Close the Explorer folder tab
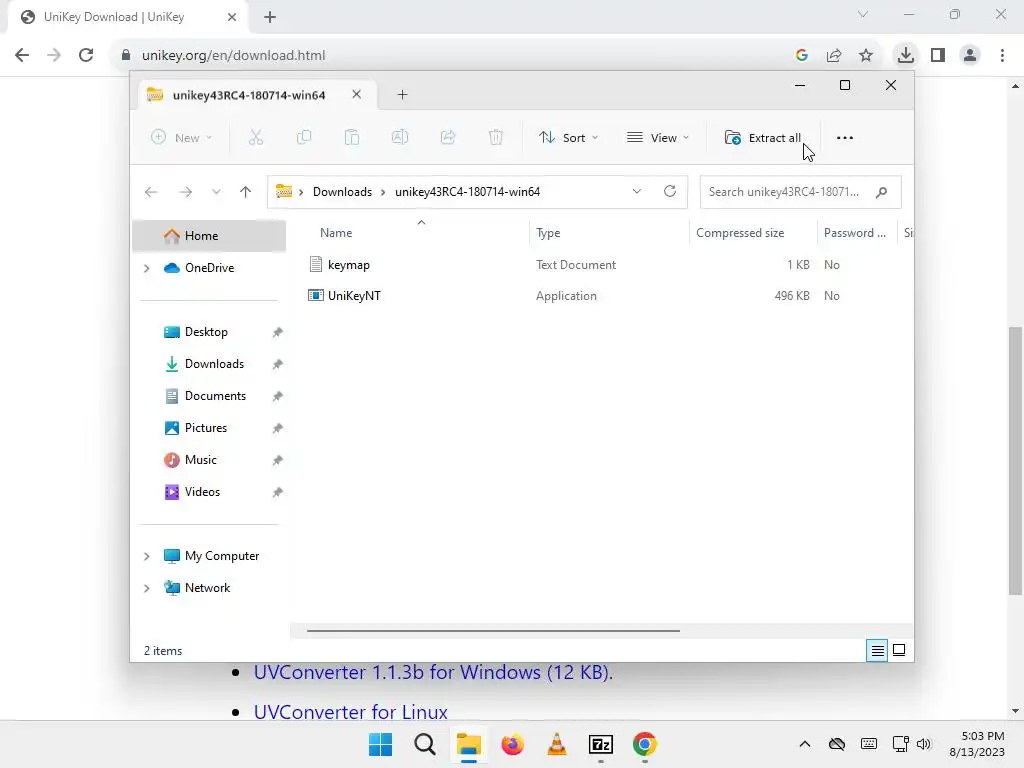This screenshot has height=768, width=1024. [x=357, y=95]
